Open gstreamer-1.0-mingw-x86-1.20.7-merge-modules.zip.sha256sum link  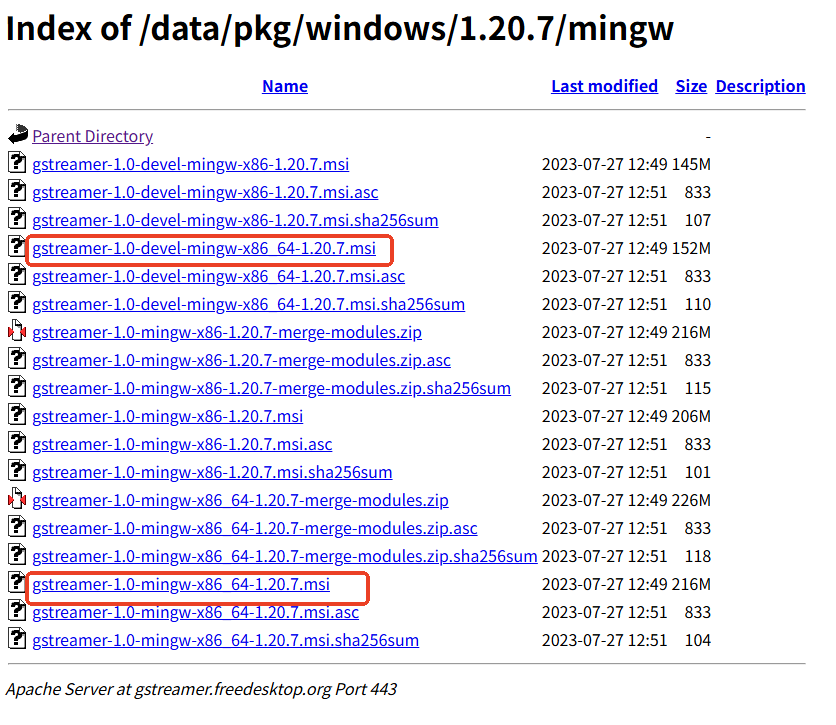[271, 388]
